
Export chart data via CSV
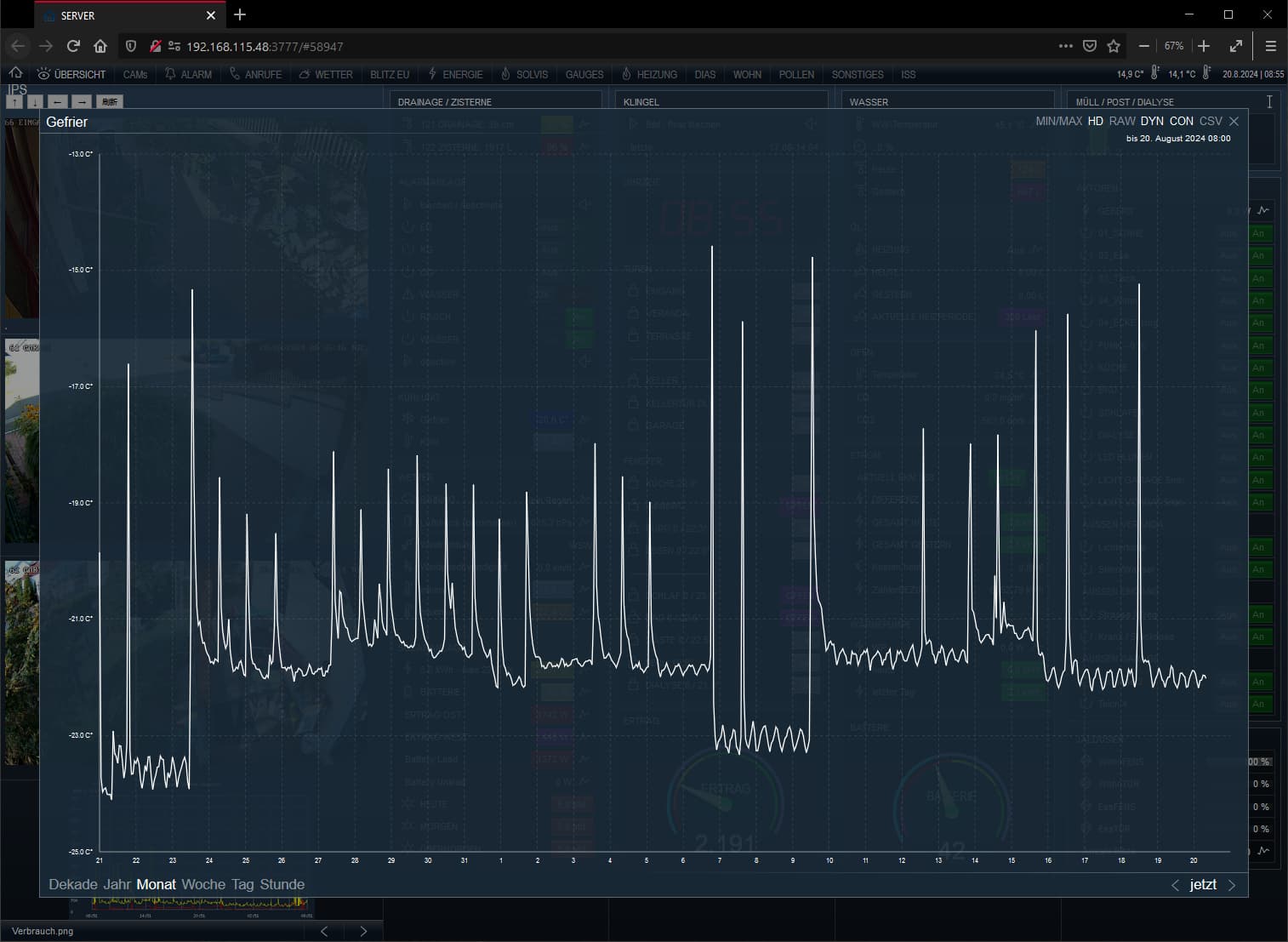coord(1211,122)
